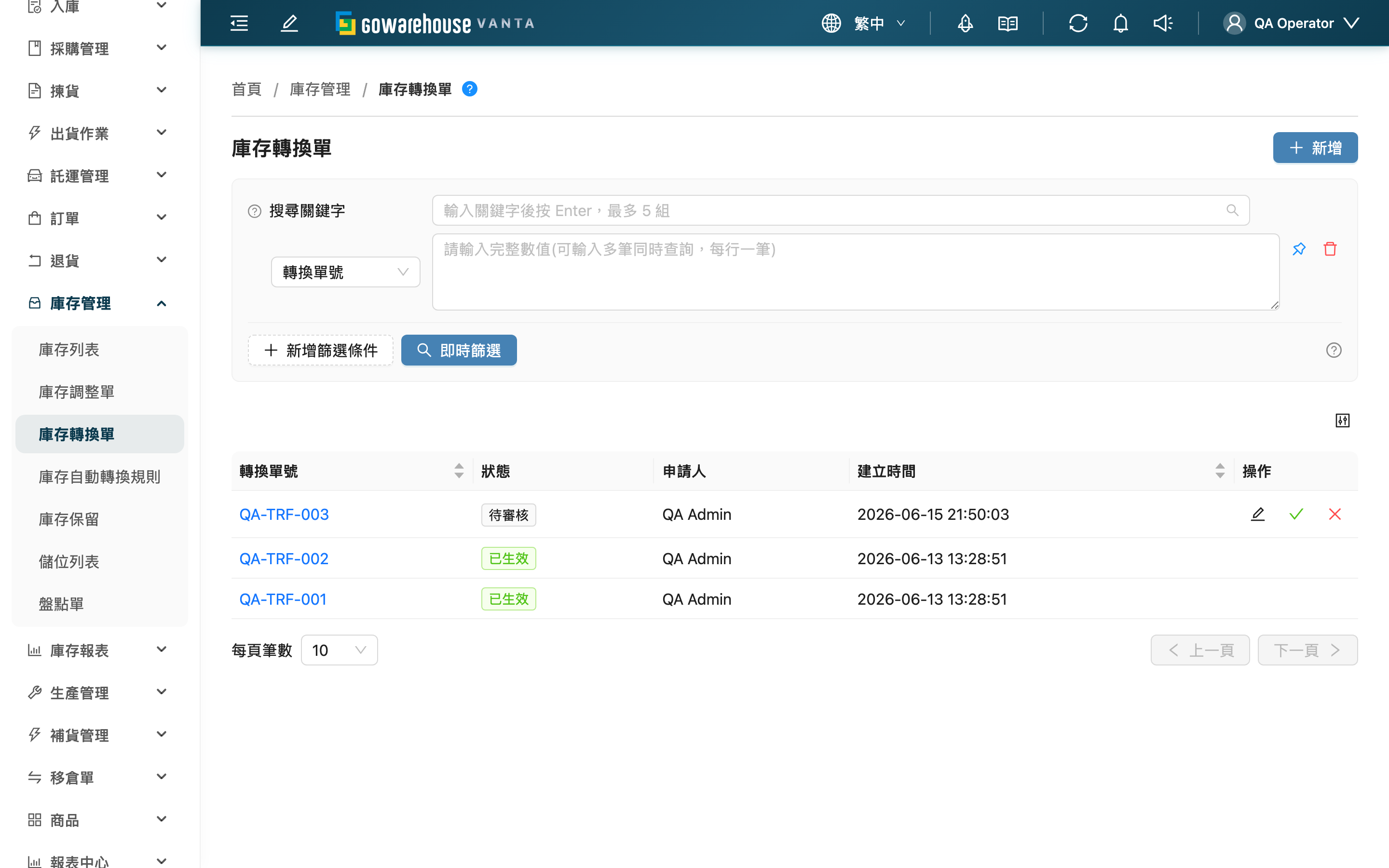Select 庫存轉換單 submenu item
The width and height of the screenshot is (1389, 868).
(100, 434)
